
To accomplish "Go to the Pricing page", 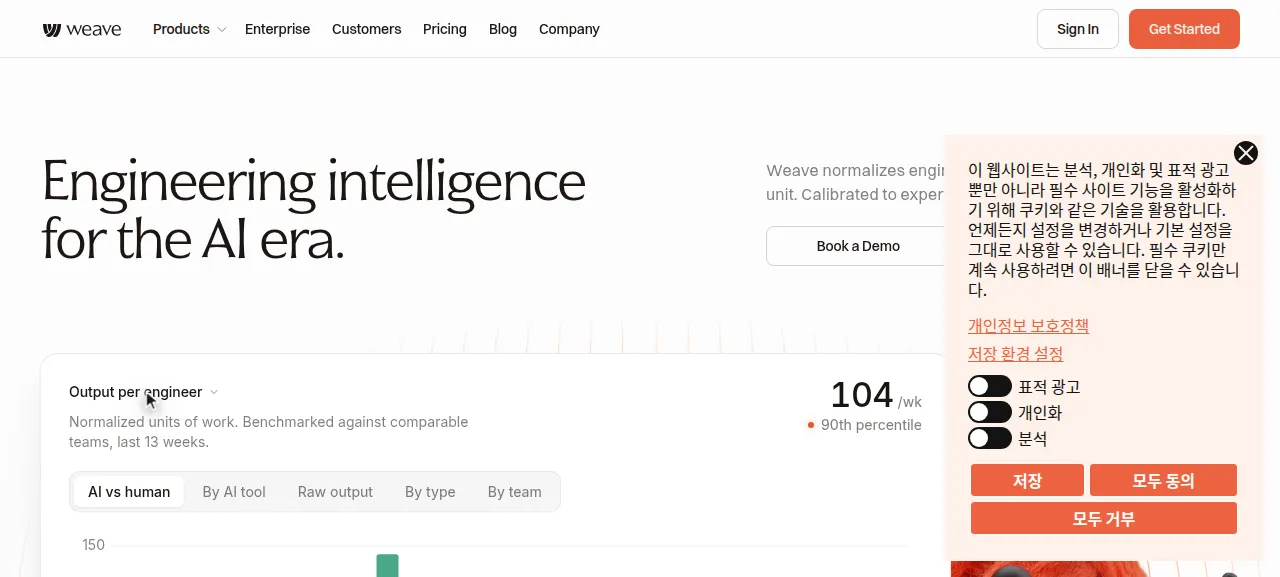I will coord(445,29).
